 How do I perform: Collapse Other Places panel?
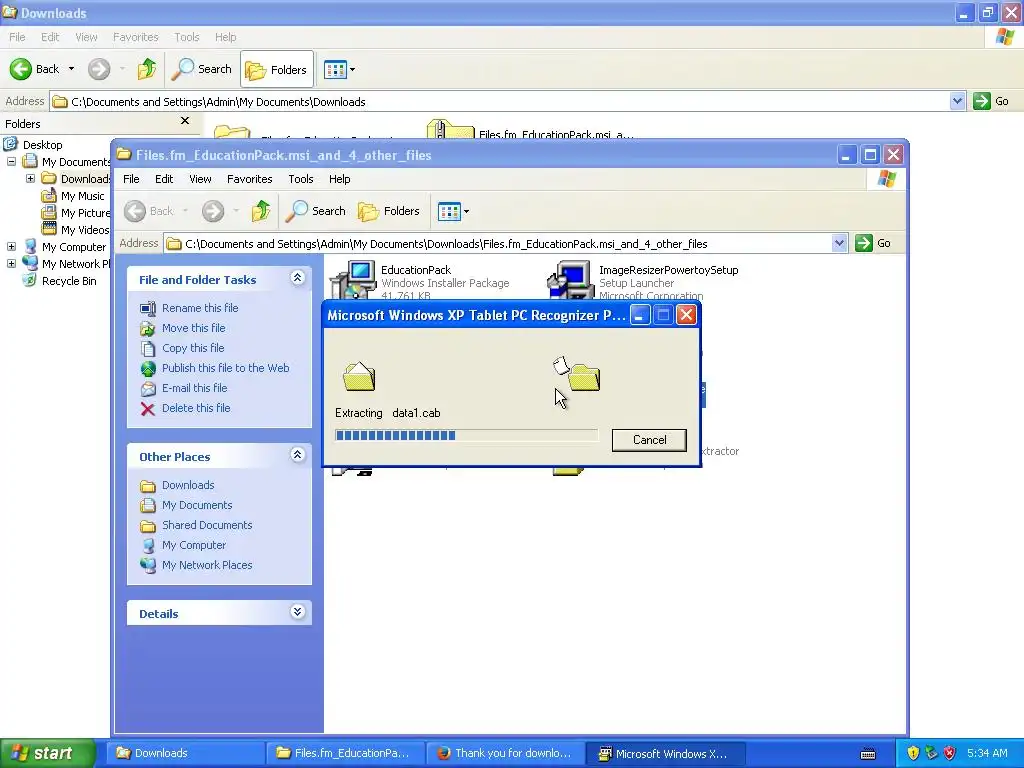tap(297, 455)
